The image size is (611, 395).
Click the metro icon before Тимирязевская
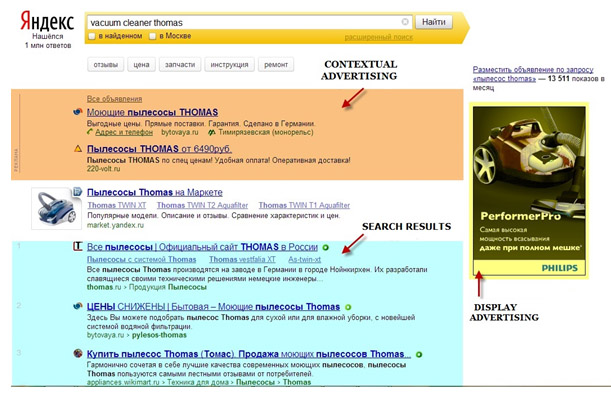pos(212,132)
